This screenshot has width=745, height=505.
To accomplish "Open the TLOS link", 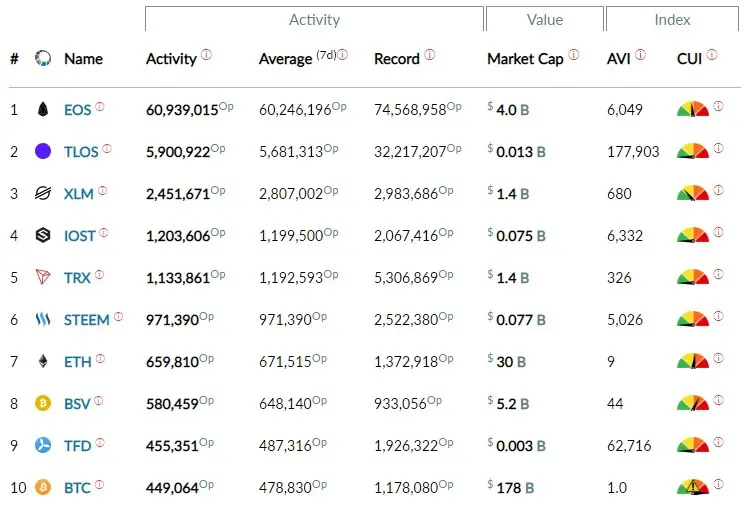I will click(81, 152).
